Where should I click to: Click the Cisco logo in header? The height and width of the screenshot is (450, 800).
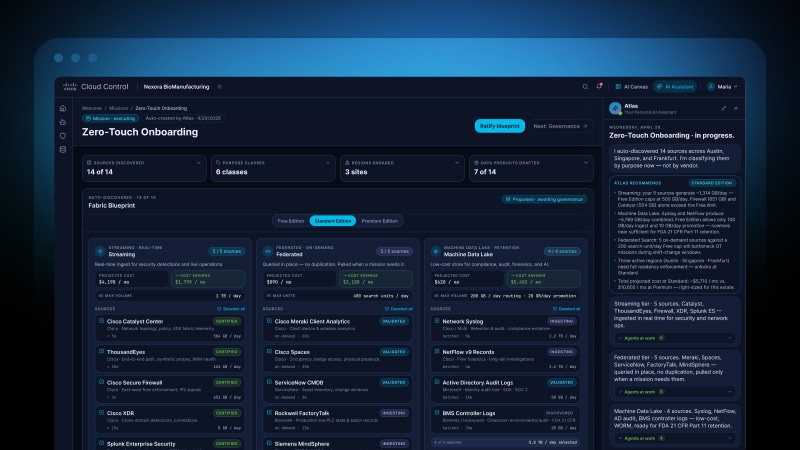pyautogui.click(x=70, y=87)
